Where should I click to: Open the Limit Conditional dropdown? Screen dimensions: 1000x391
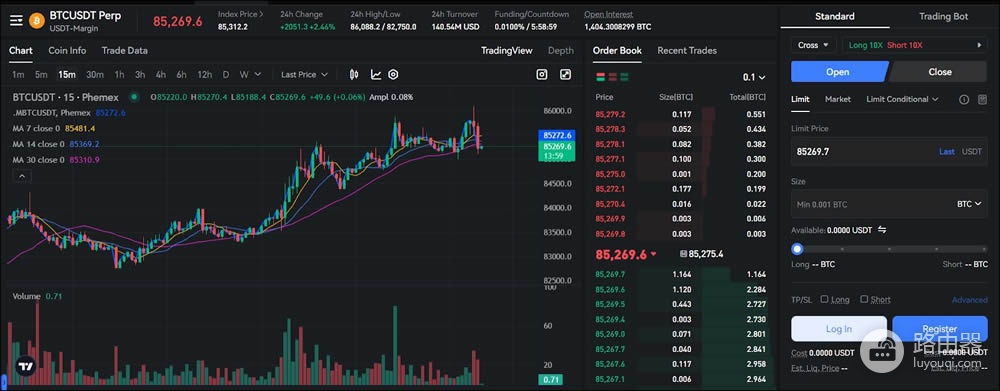[902, 100]
